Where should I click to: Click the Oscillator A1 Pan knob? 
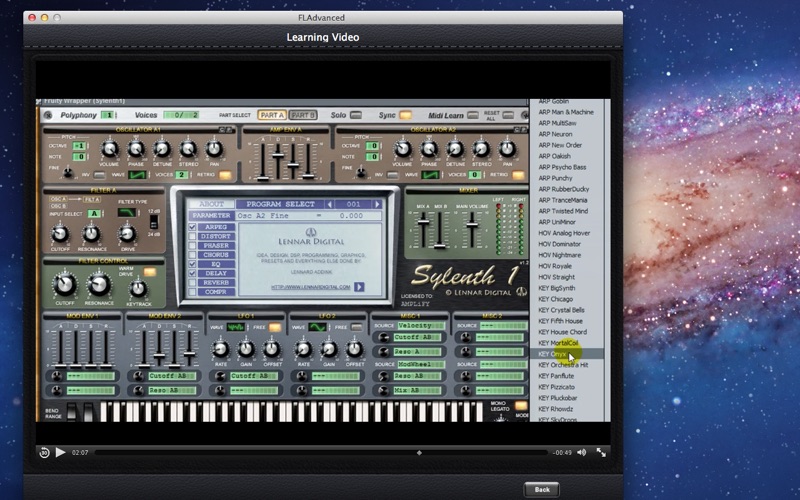coord(214,149)
